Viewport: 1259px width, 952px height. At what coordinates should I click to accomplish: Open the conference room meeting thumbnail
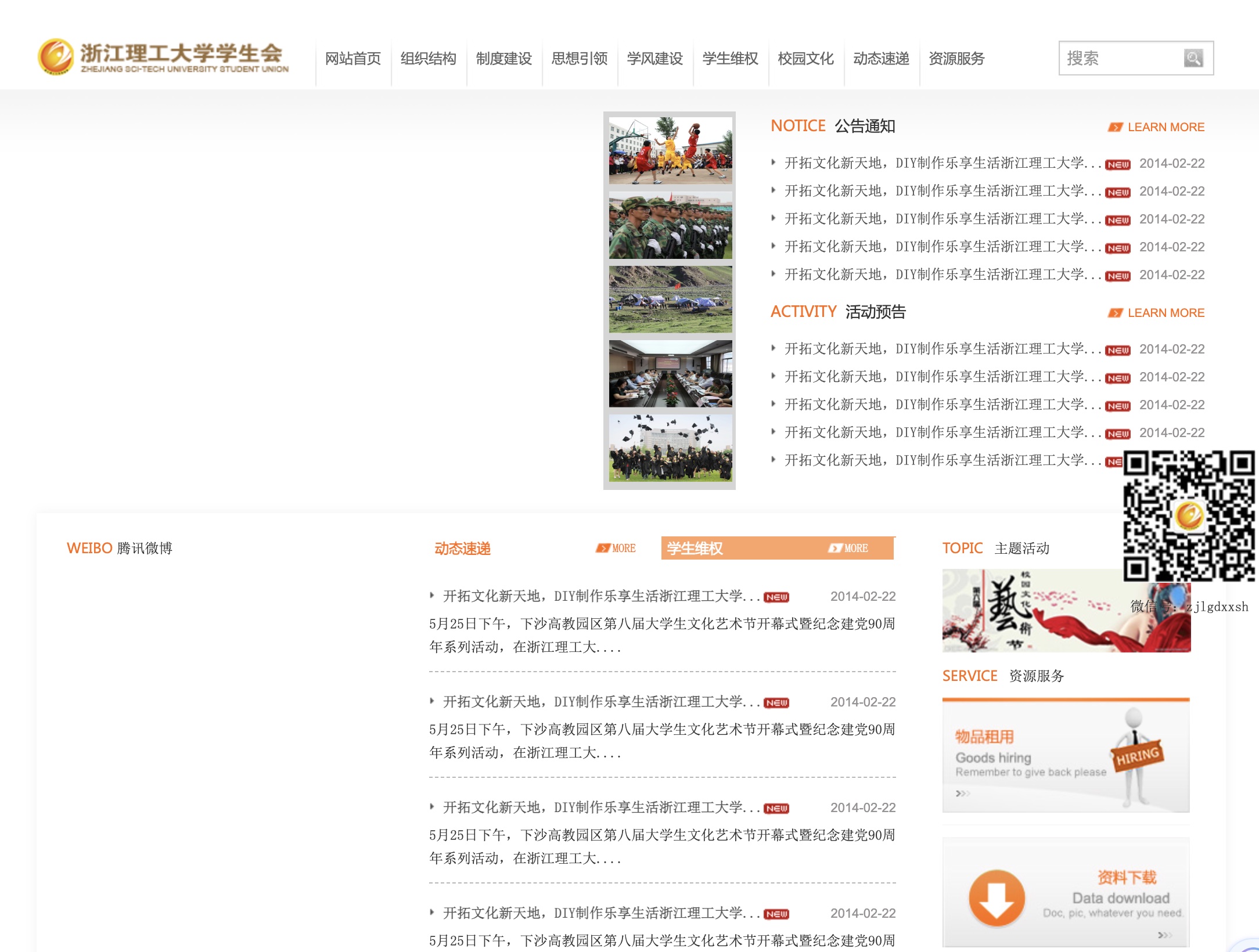pyautogui.click(x=671, y=374)
